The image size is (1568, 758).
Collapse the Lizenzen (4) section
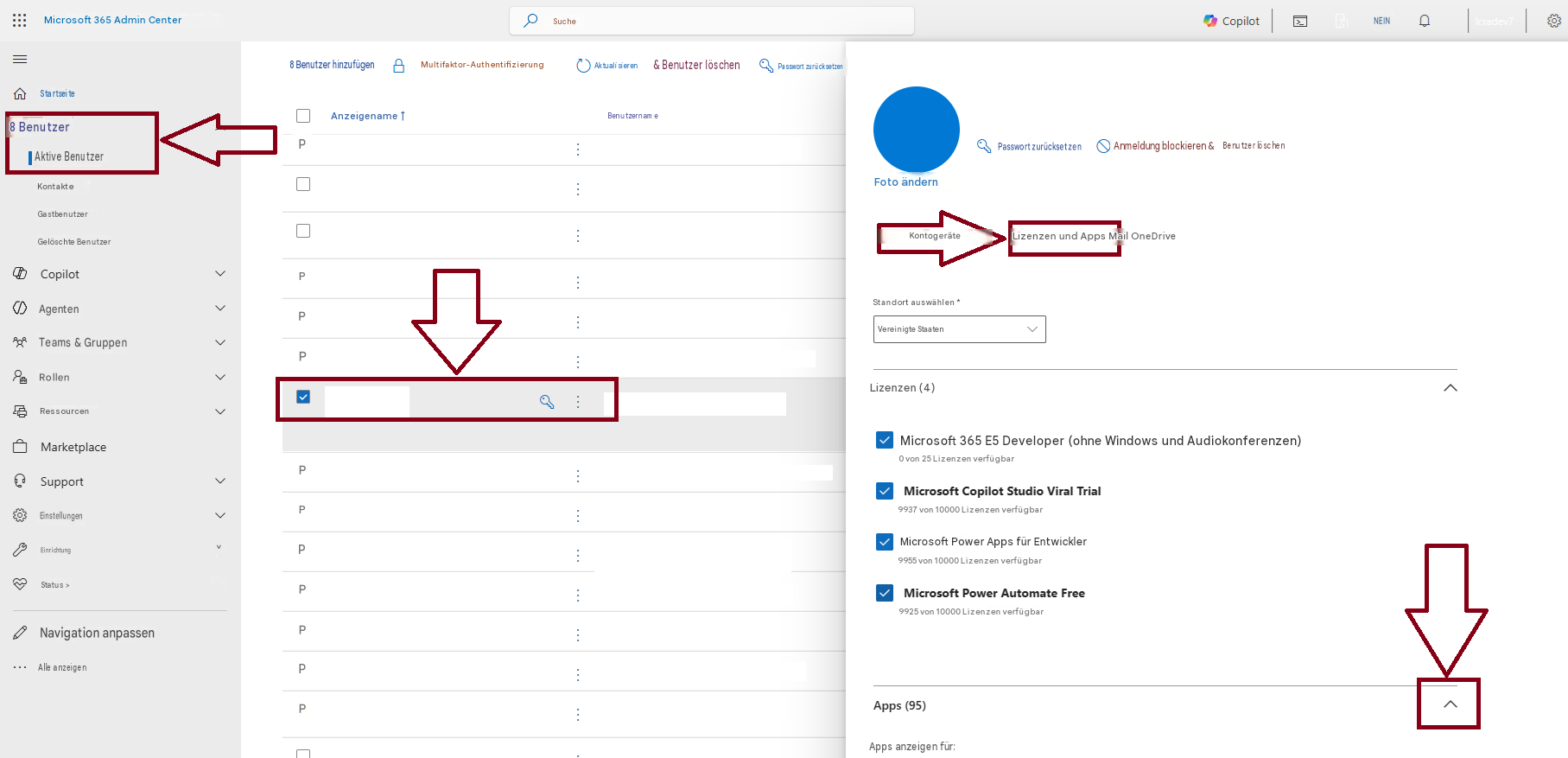click(x=1451, y=388)
